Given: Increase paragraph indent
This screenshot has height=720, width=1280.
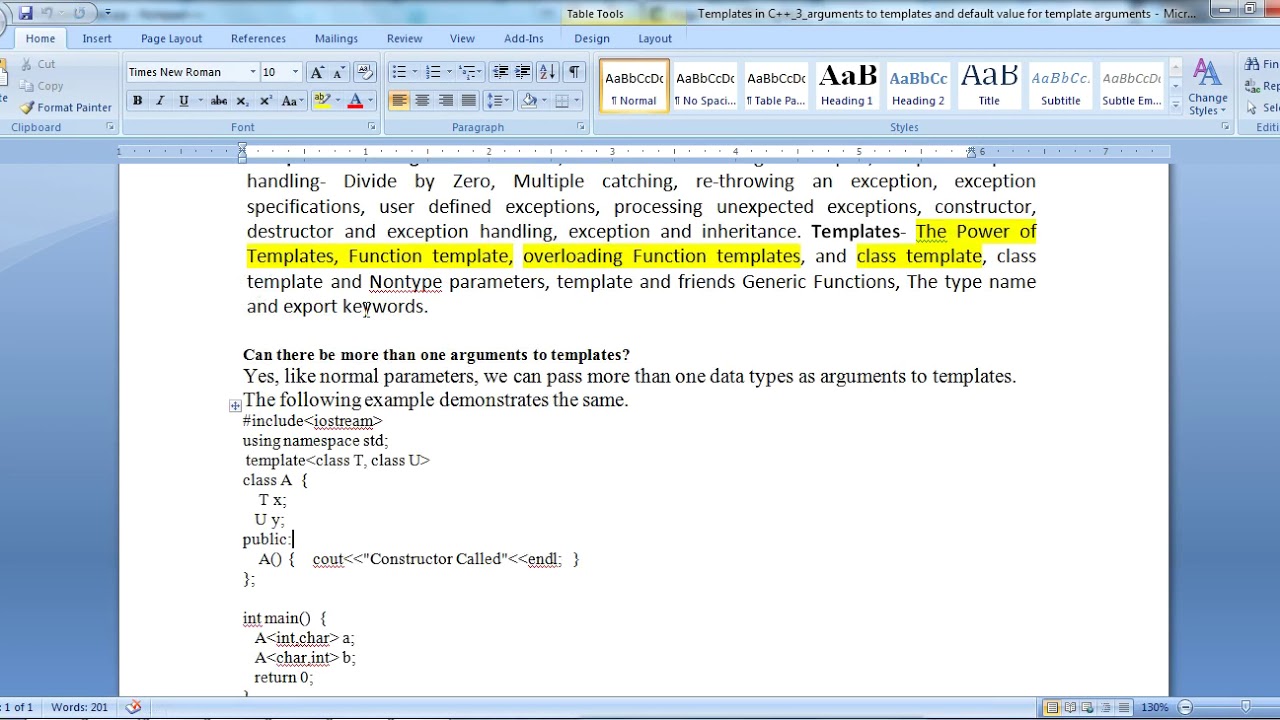Looking at the screenshot, I should click(522, 72).
